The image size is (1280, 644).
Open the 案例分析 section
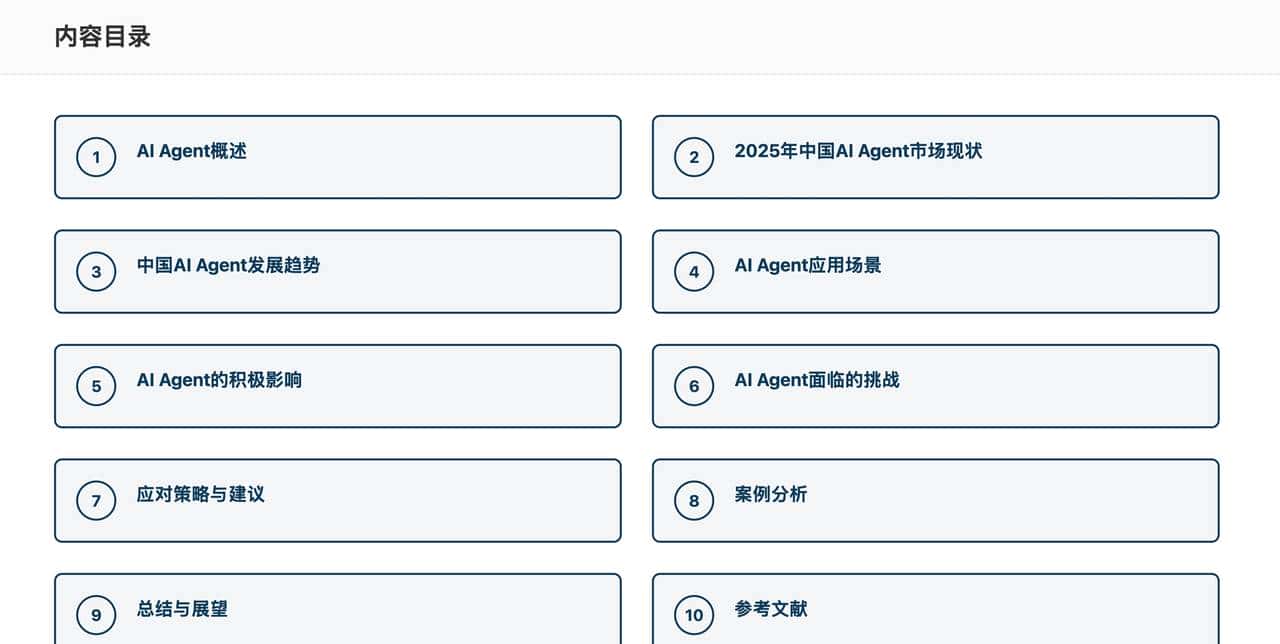pos(936,500)
